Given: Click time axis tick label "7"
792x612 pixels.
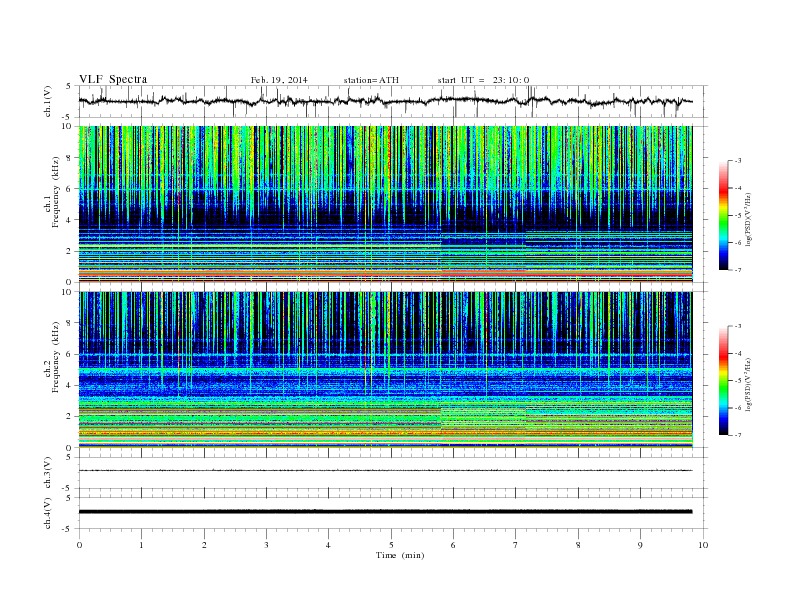Looking at the screenshot, I should click(516, 545).
